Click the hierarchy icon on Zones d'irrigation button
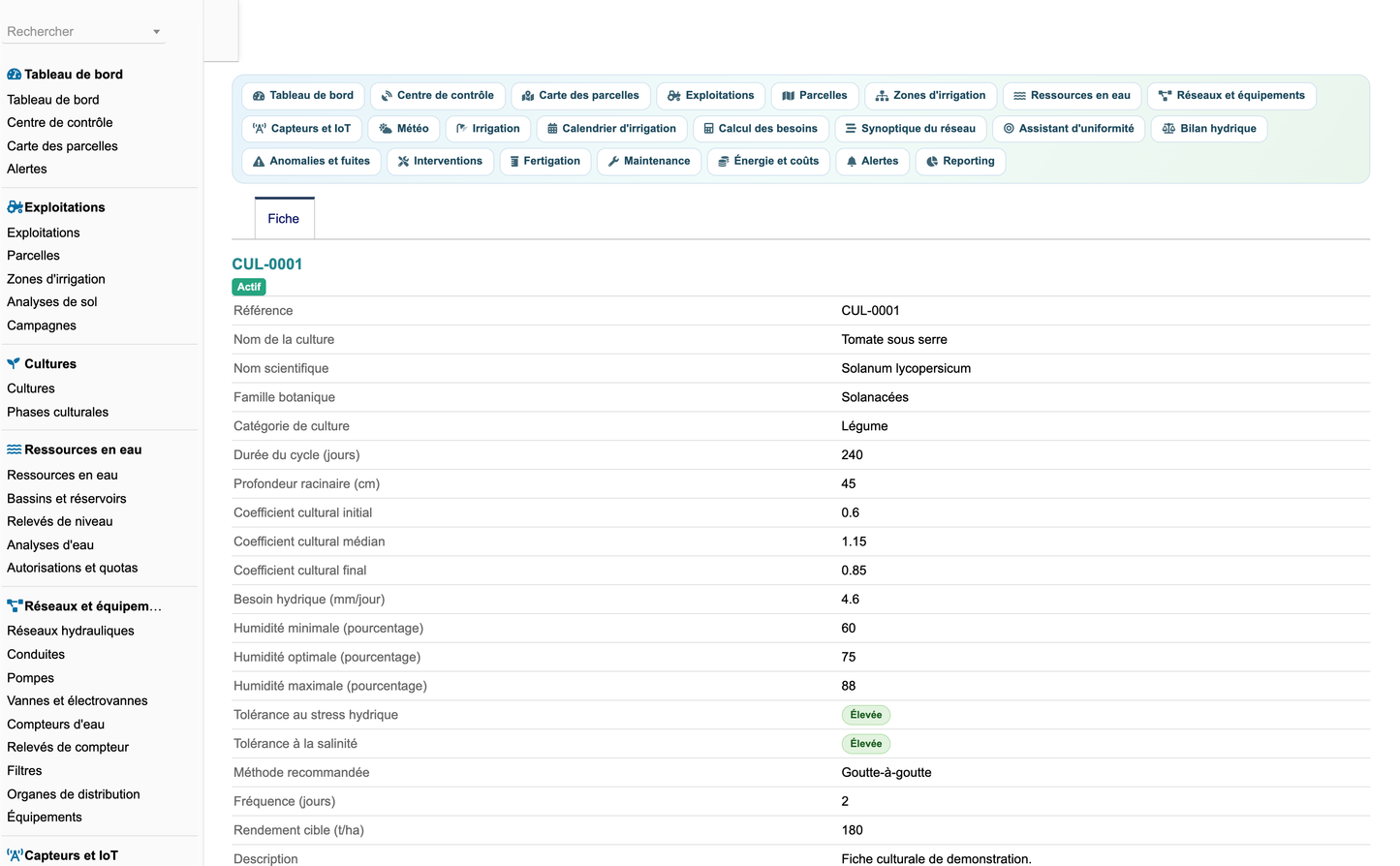 tap(883, 96)
